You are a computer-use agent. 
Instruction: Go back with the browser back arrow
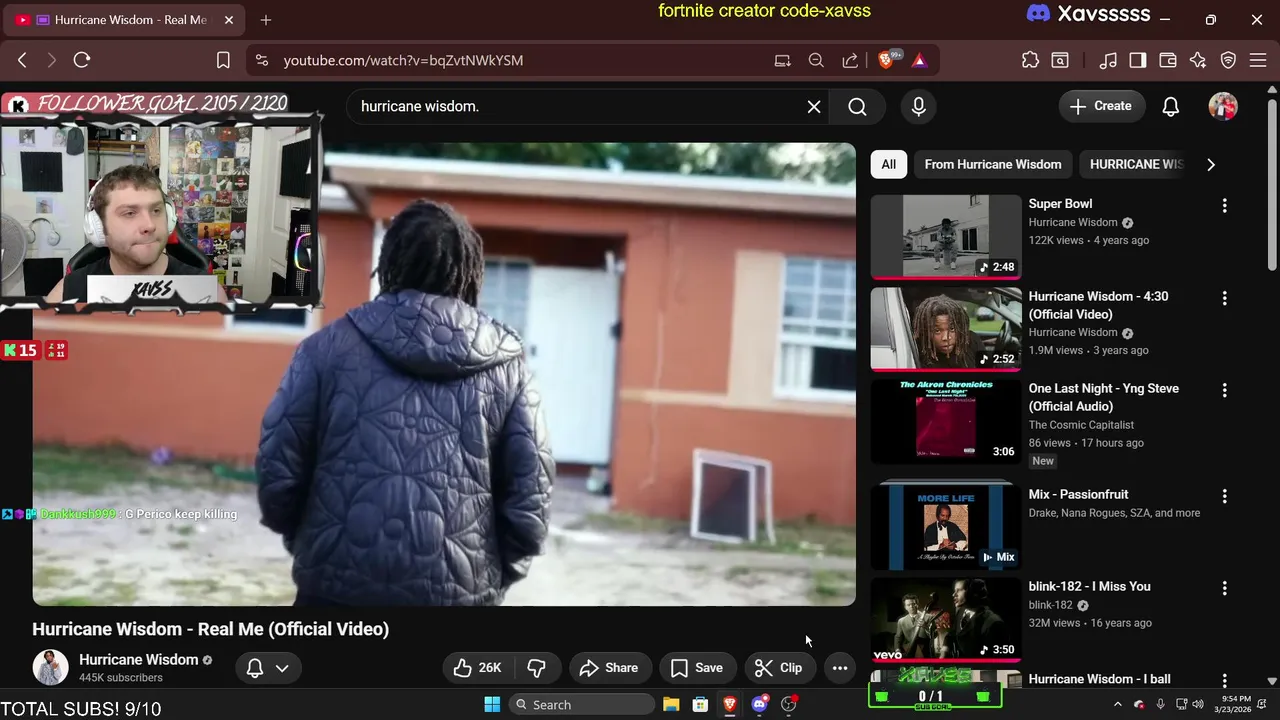[22, 60]
